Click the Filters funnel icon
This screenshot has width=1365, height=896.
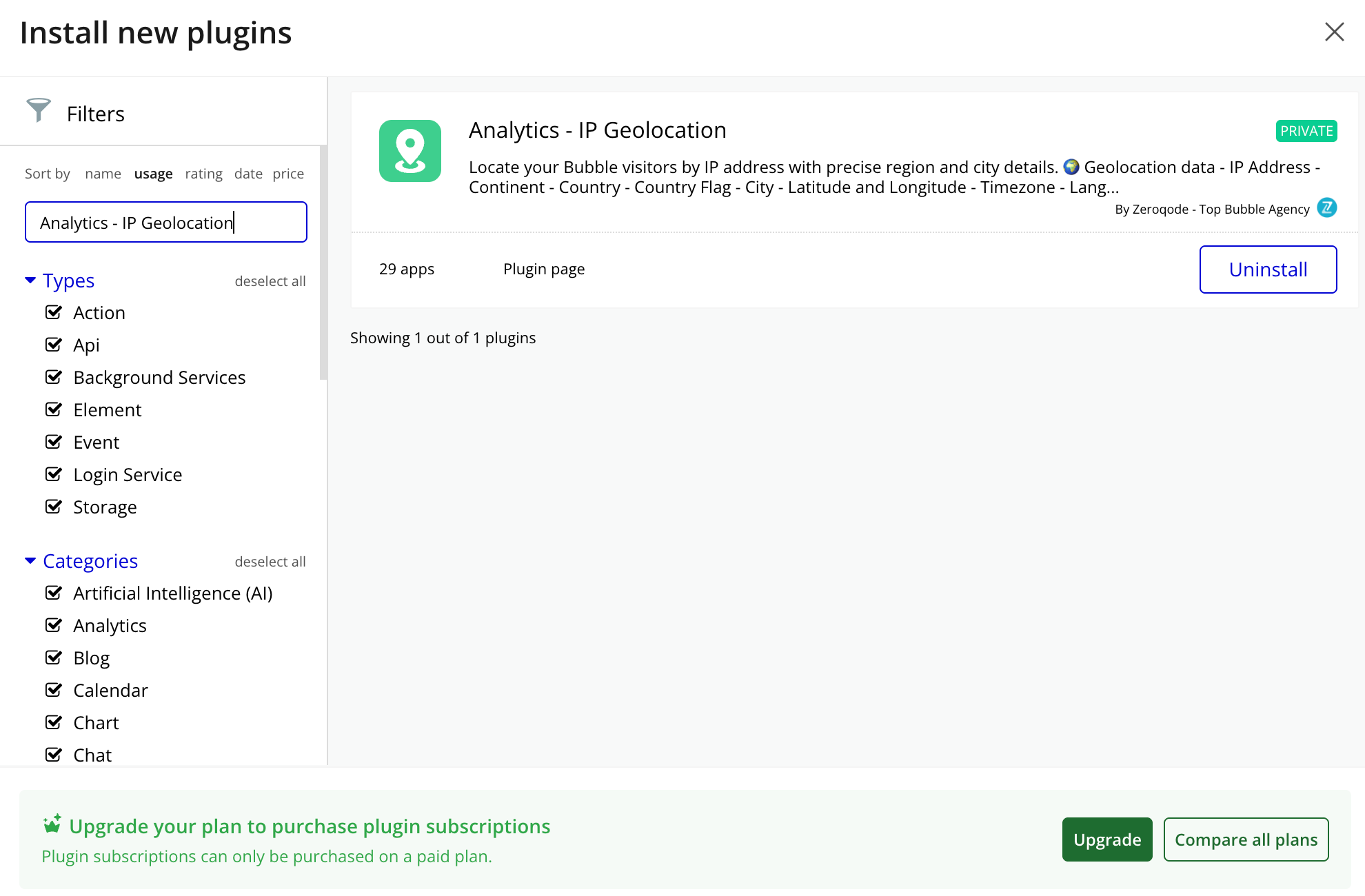pos(39,110)
